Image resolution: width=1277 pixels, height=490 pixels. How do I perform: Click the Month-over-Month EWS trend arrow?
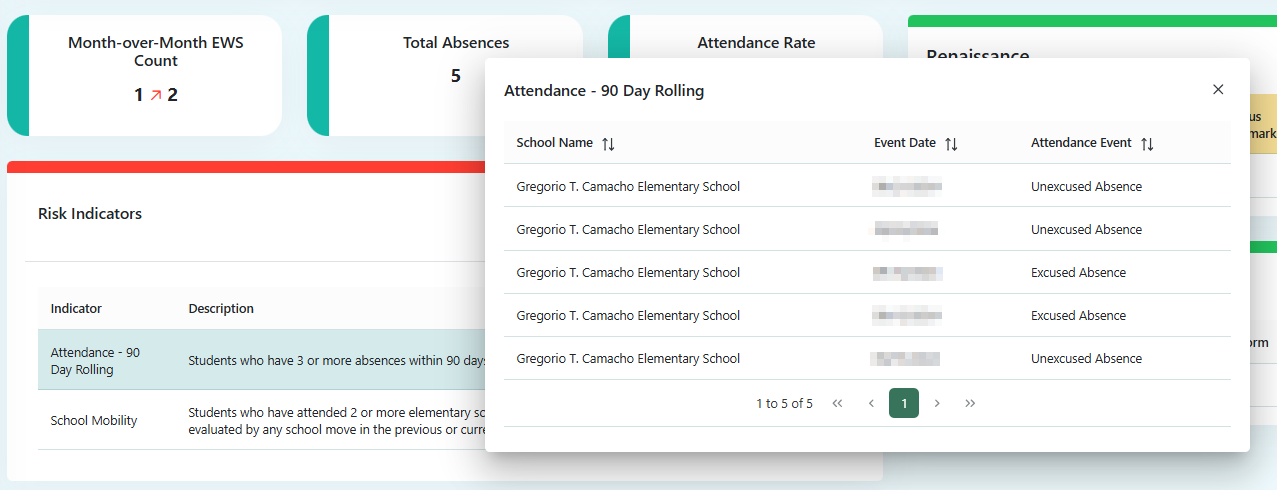pos(156,96)
